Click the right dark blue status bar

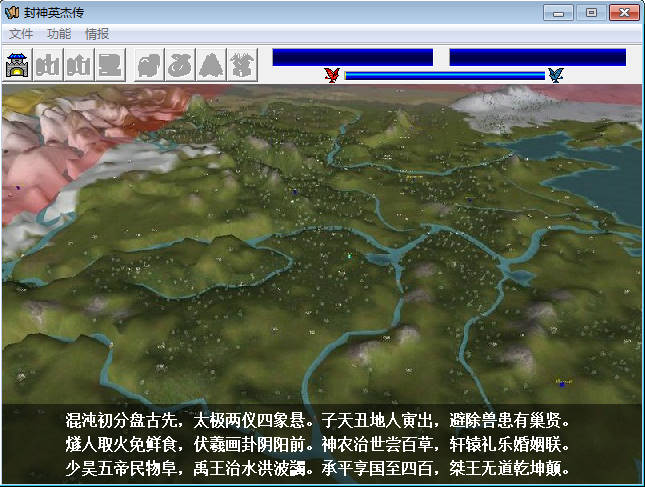click(538, 57)
